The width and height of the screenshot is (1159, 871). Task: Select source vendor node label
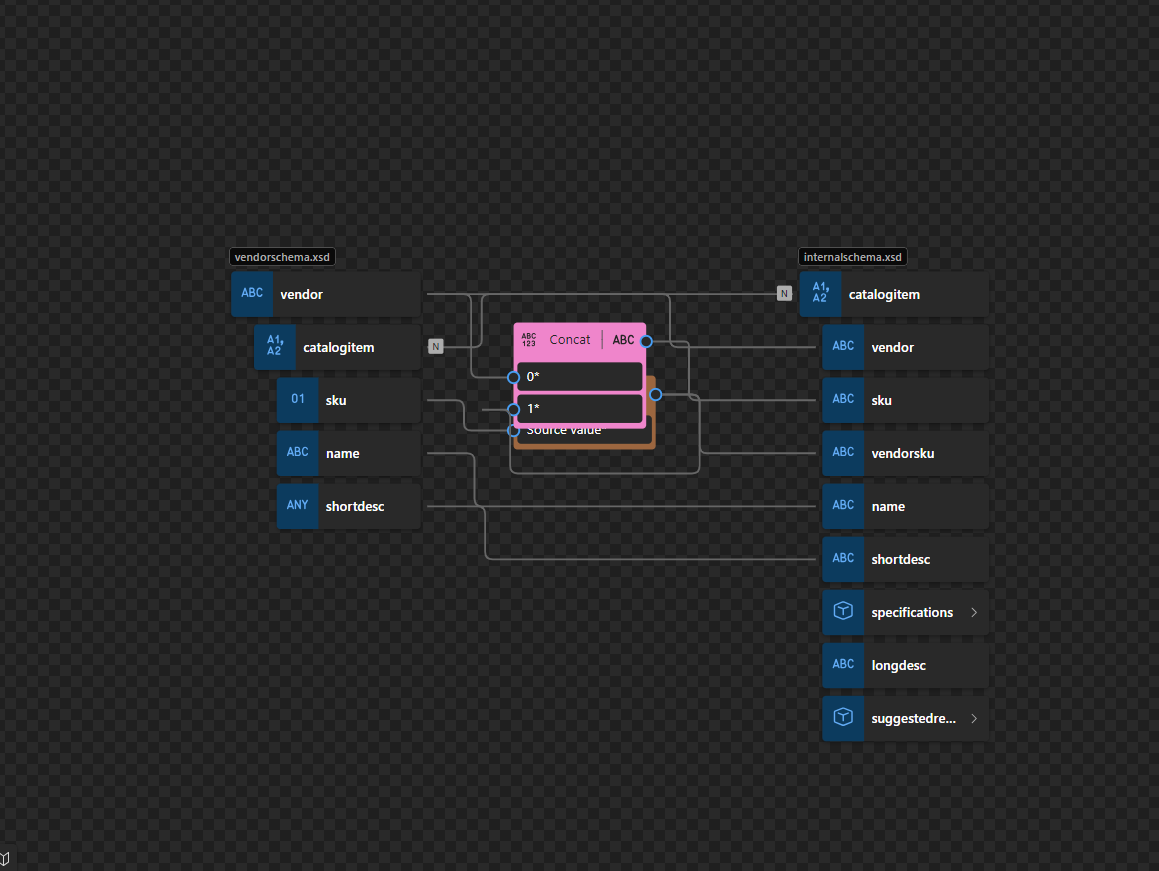pyautogui.click(x=302, y=294)
